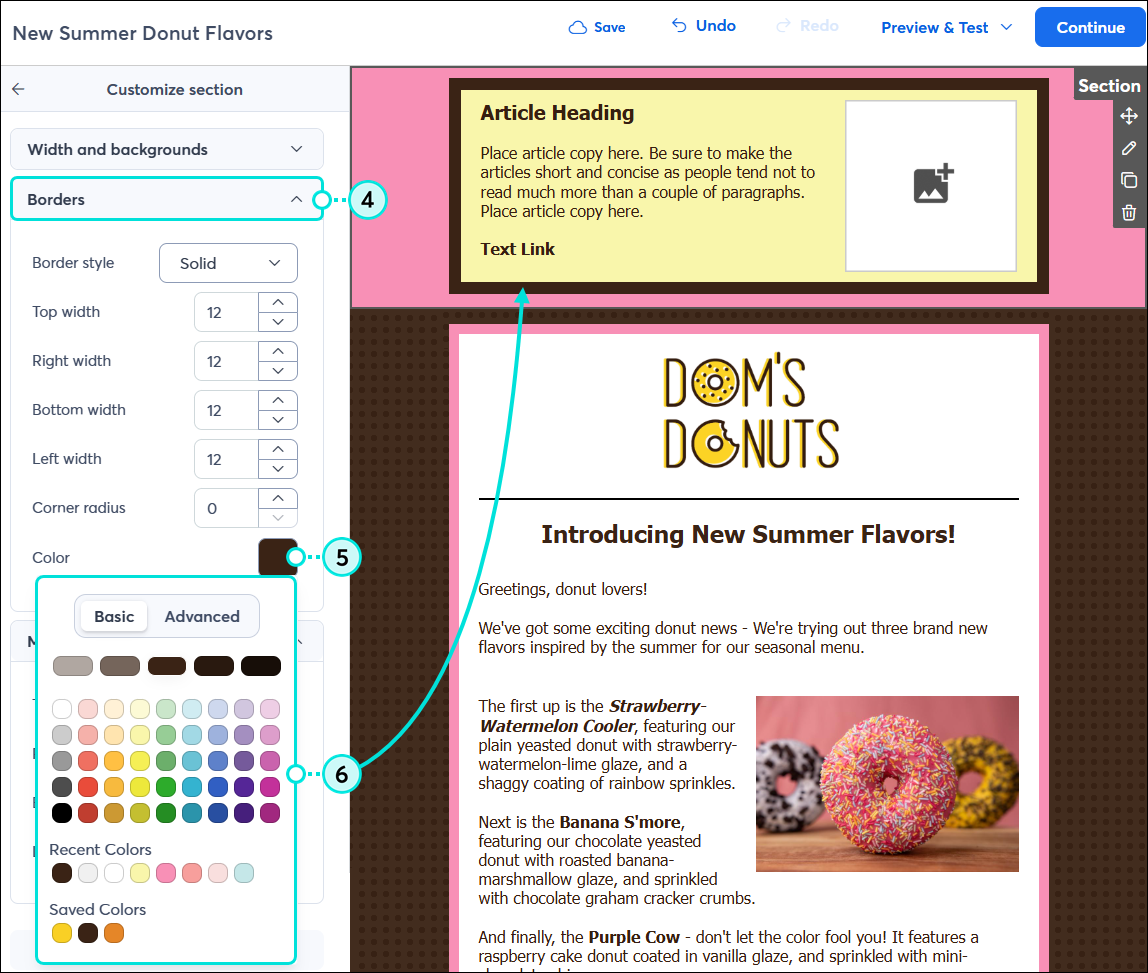Click Text Link in the article preview

tap(517, 249)
